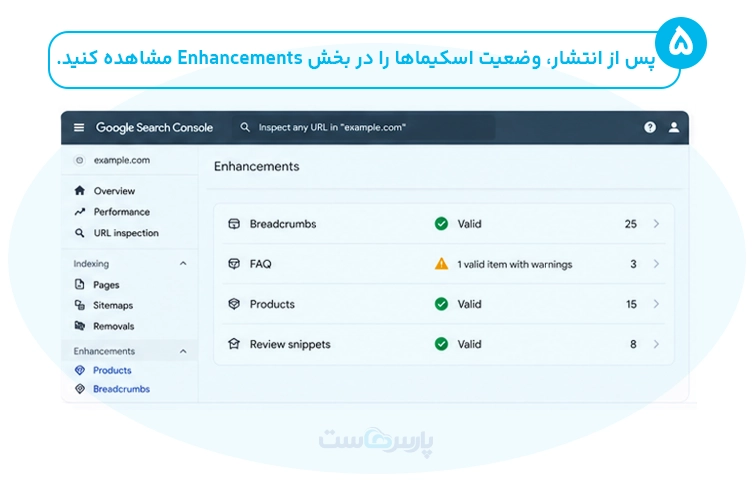The height and width of the screenshot is (483, 755).
Task: Click the example.com property icon
Action: click(79, 160)
